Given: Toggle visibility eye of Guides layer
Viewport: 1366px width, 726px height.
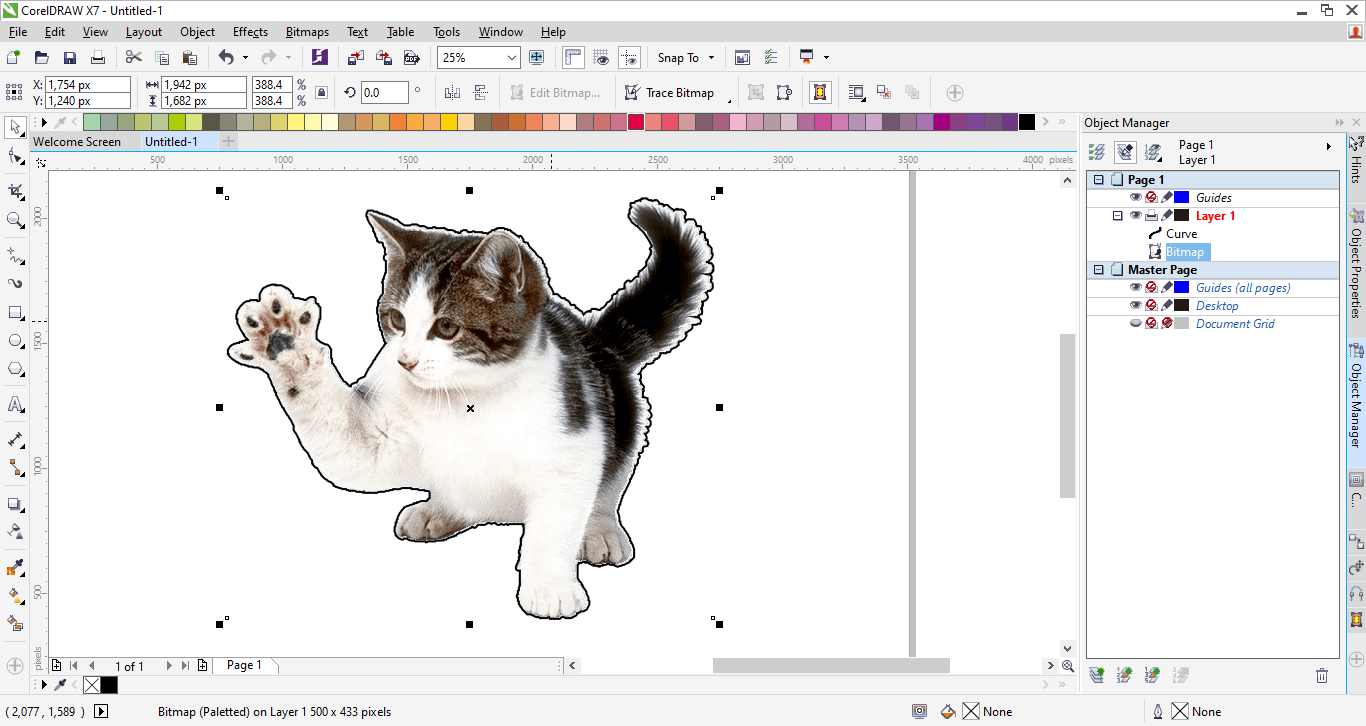Looking at the screenshot, I should (x=1135, y=197).
